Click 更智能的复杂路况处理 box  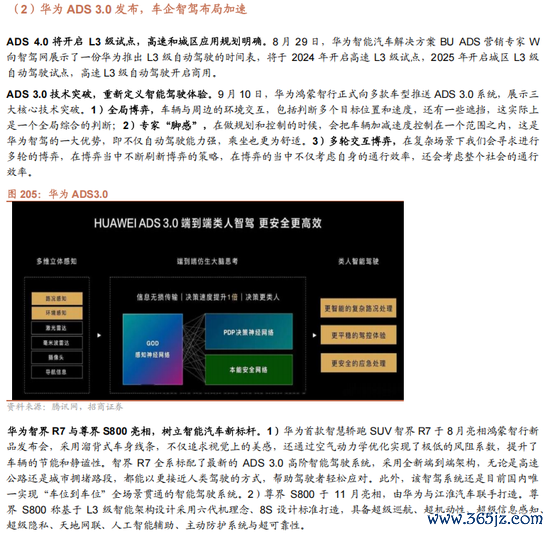coord(358,308)
